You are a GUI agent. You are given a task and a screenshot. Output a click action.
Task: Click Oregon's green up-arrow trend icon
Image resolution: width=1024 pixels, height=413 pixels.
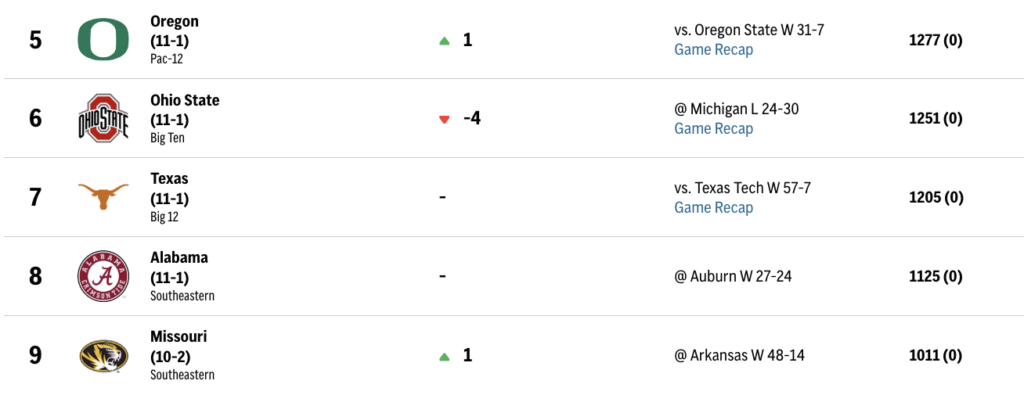click(x=444, y=41)
